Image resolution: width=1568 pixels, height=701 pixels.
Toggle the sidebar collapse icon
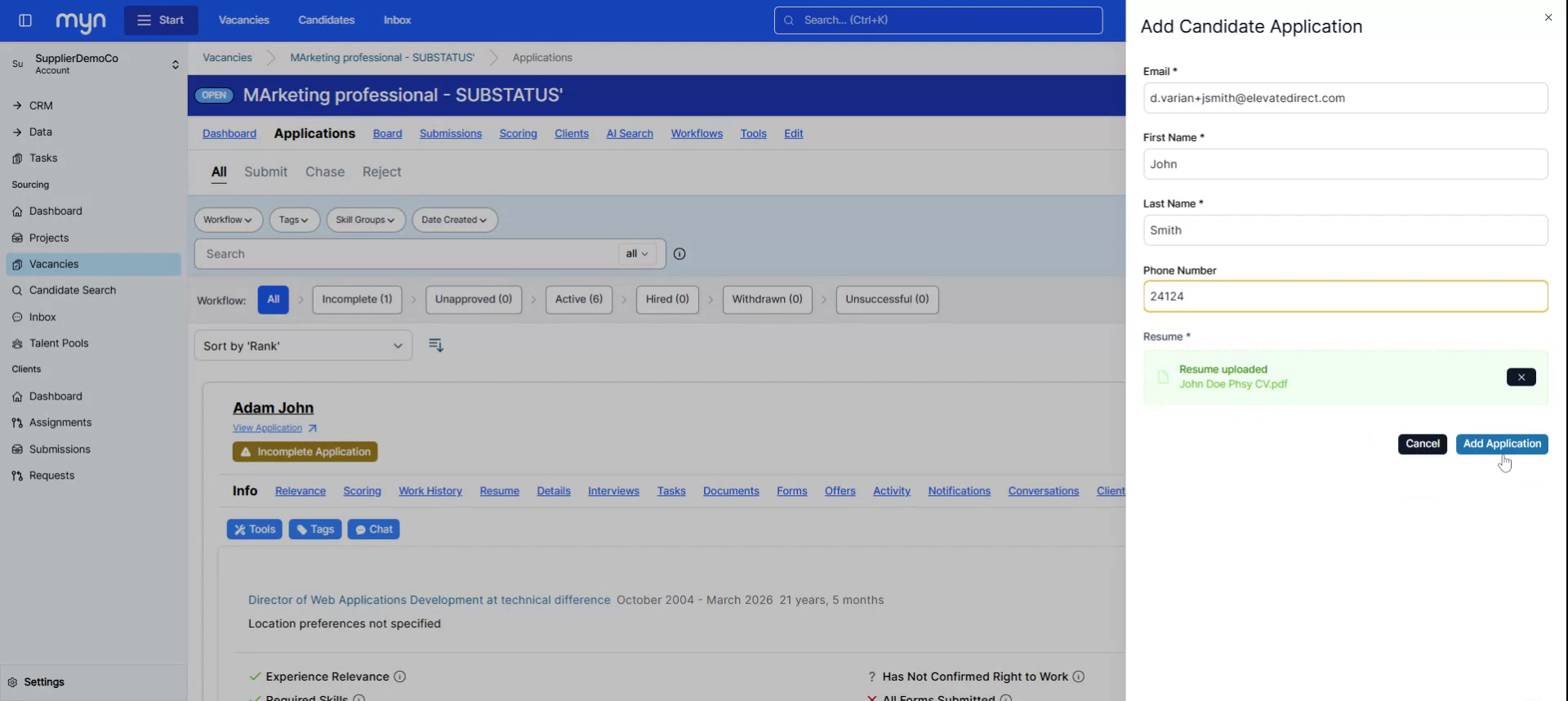(x=25, y=20)
